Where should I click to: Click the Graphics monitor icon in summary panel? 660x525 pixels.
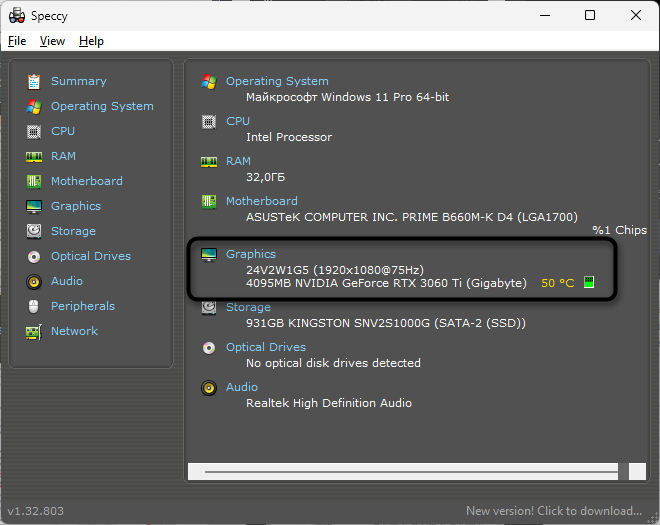209,255
